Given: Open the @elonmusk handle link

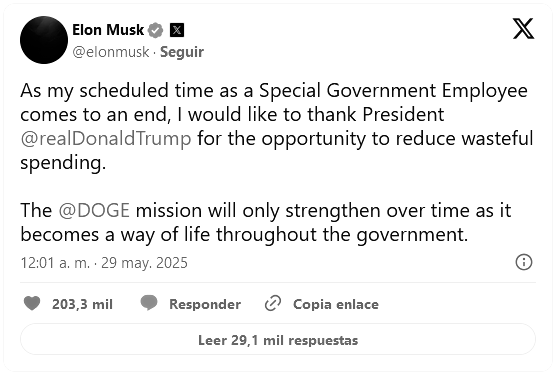Looking at the screenshot, I should tap(111, 52).
